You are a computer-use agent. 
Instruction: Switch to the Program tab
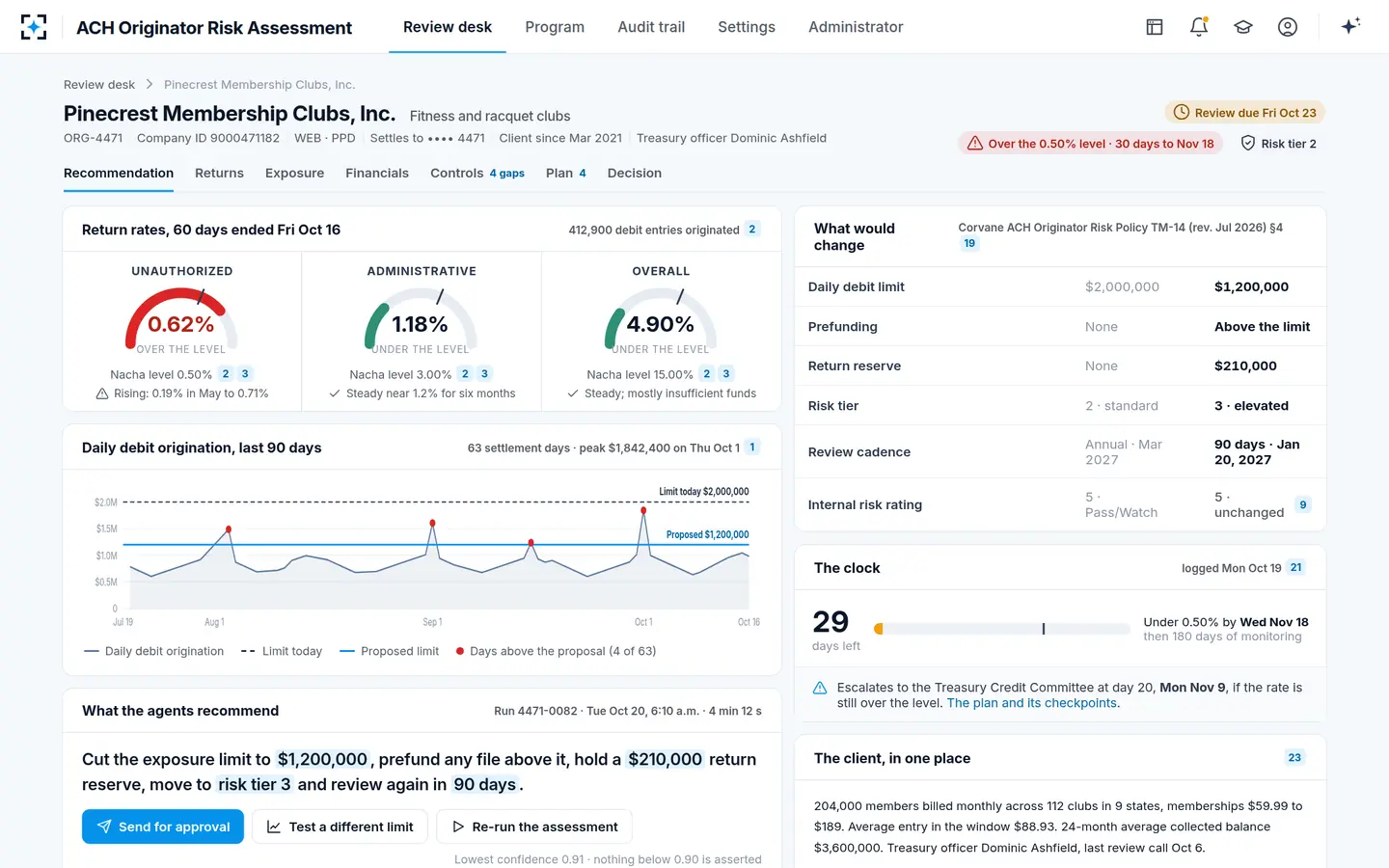coord(555,27)
